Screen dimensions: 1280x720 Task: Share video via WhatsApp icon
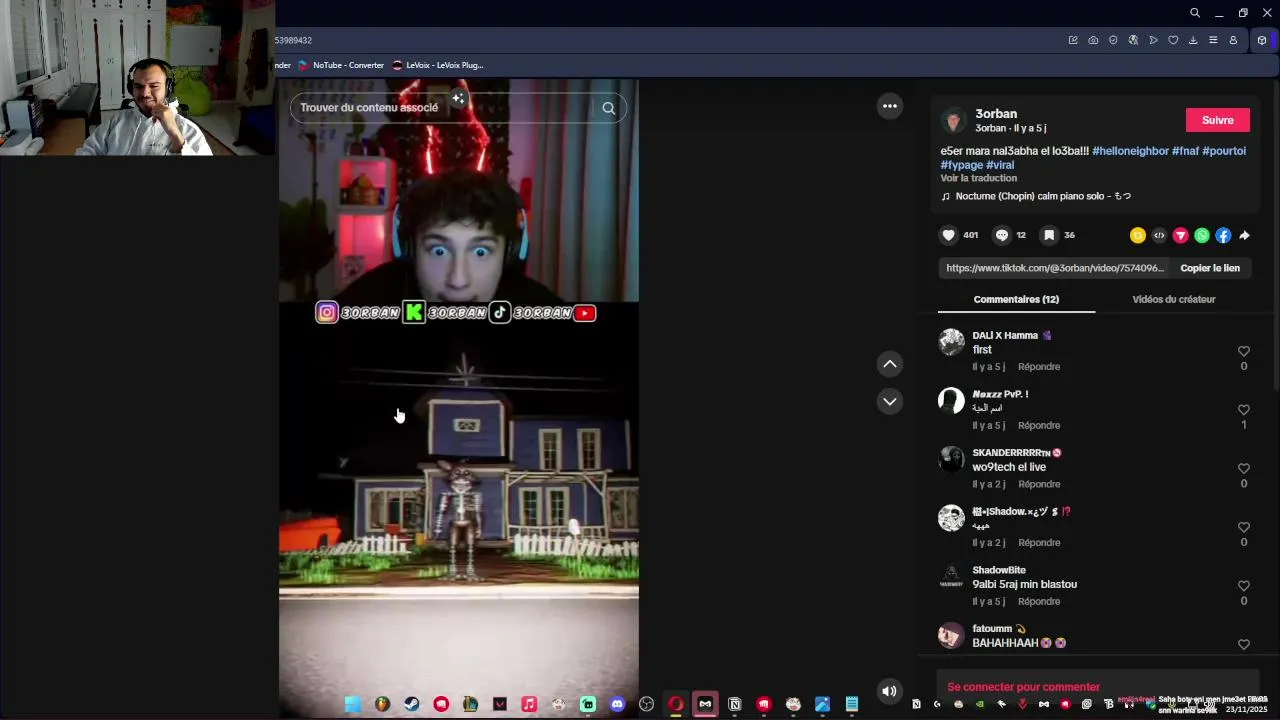coord(1202,236)
